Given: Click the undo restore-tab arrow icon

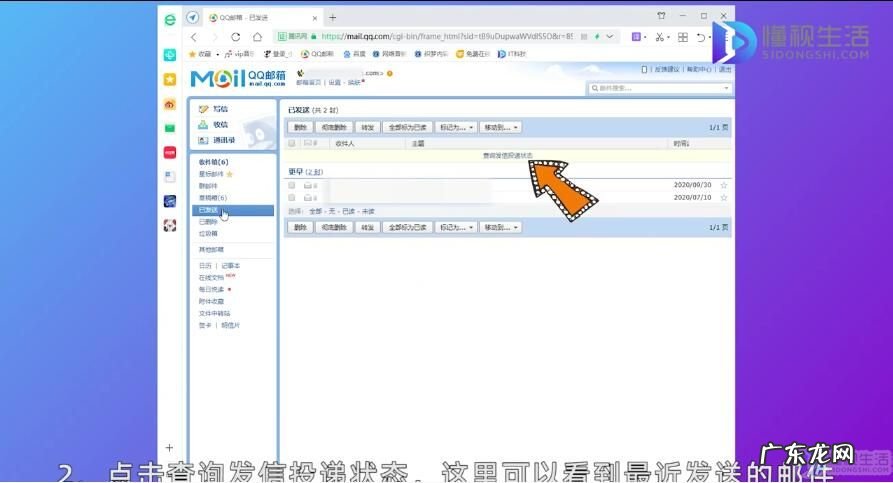Looking at the screenshot, I should [701, 37].
